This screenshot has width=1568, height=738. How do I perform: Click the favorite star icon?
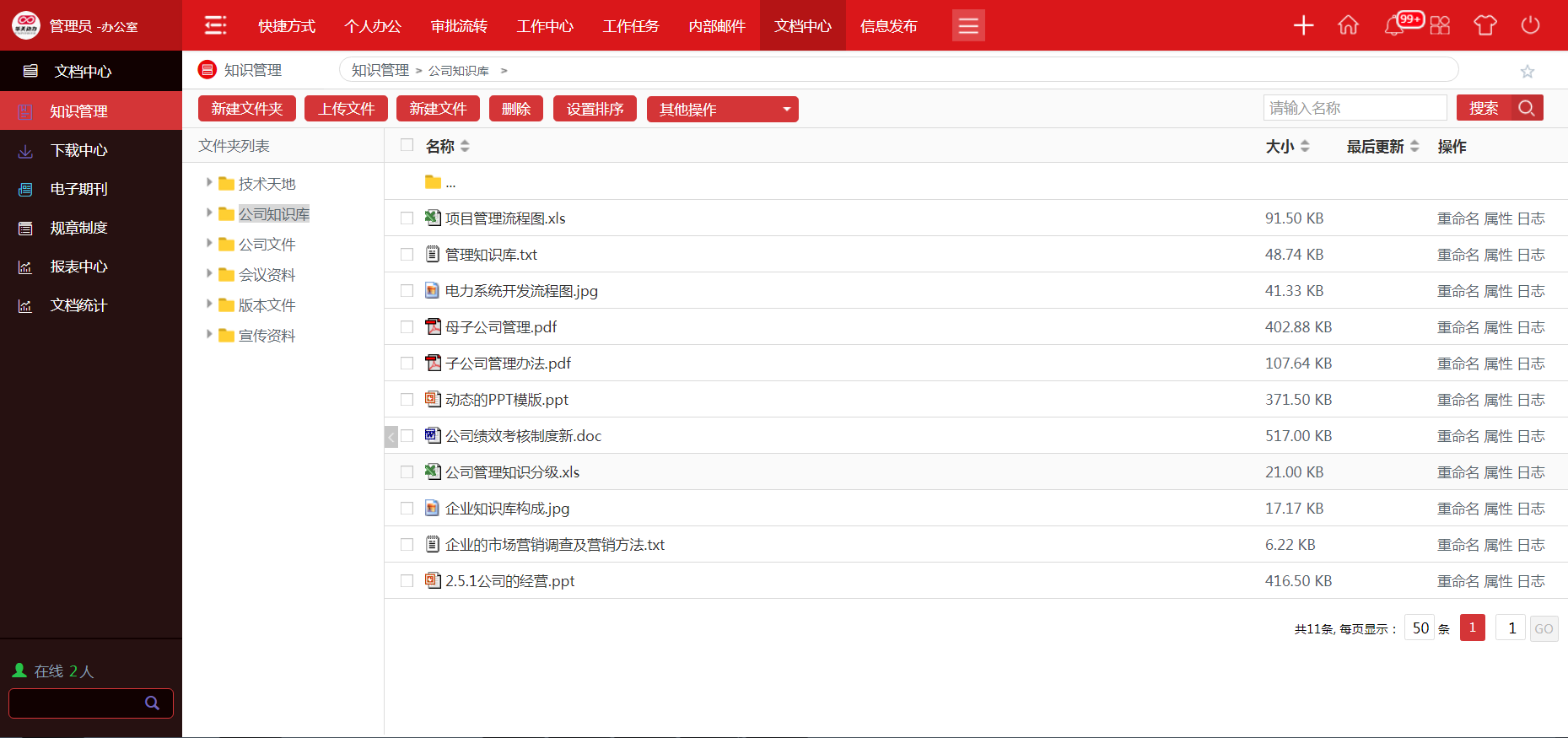pyautogui.click(x=1527, y=72)
